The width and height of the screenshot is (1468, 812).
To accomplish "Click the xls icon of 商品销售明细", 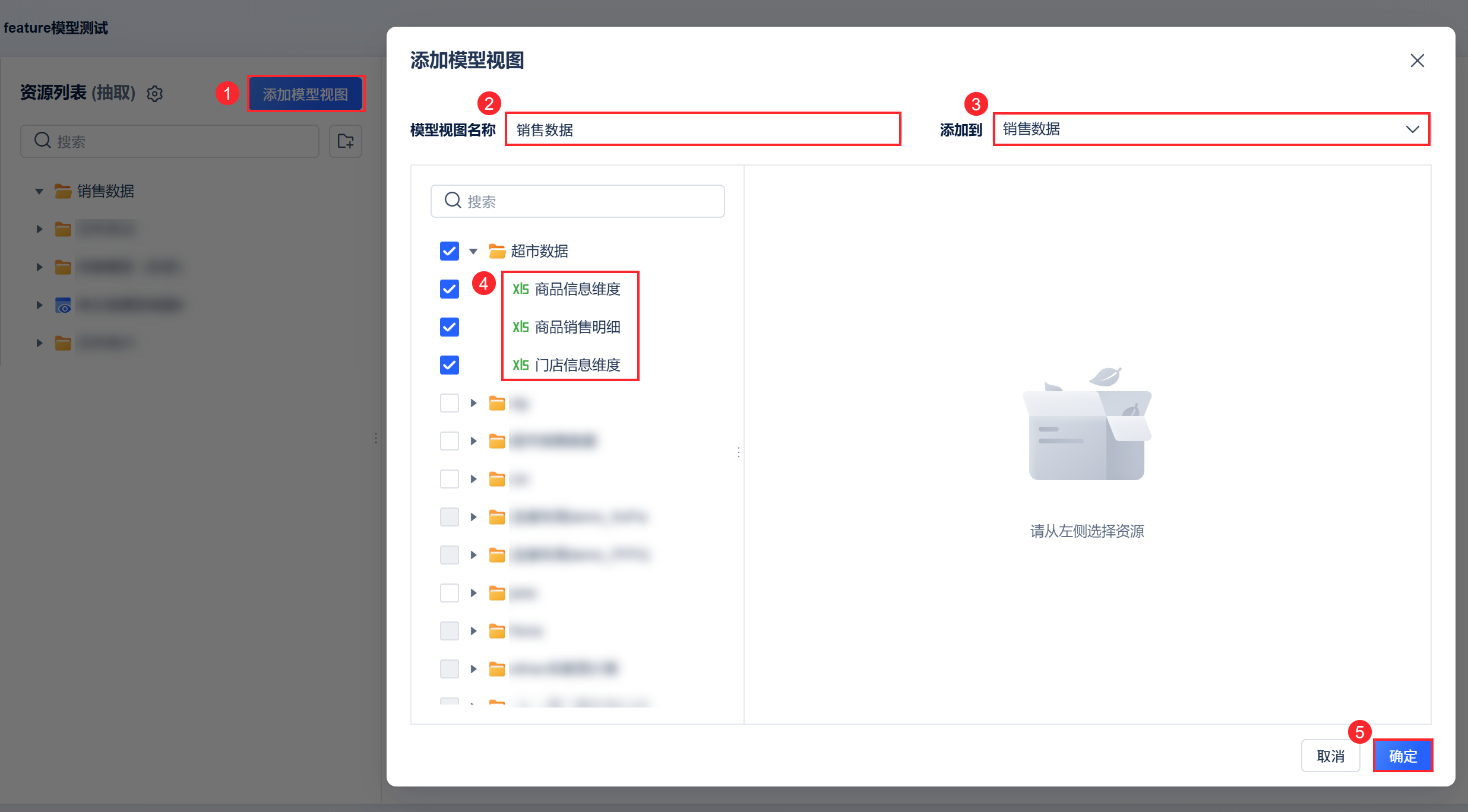I will (521, 327).
